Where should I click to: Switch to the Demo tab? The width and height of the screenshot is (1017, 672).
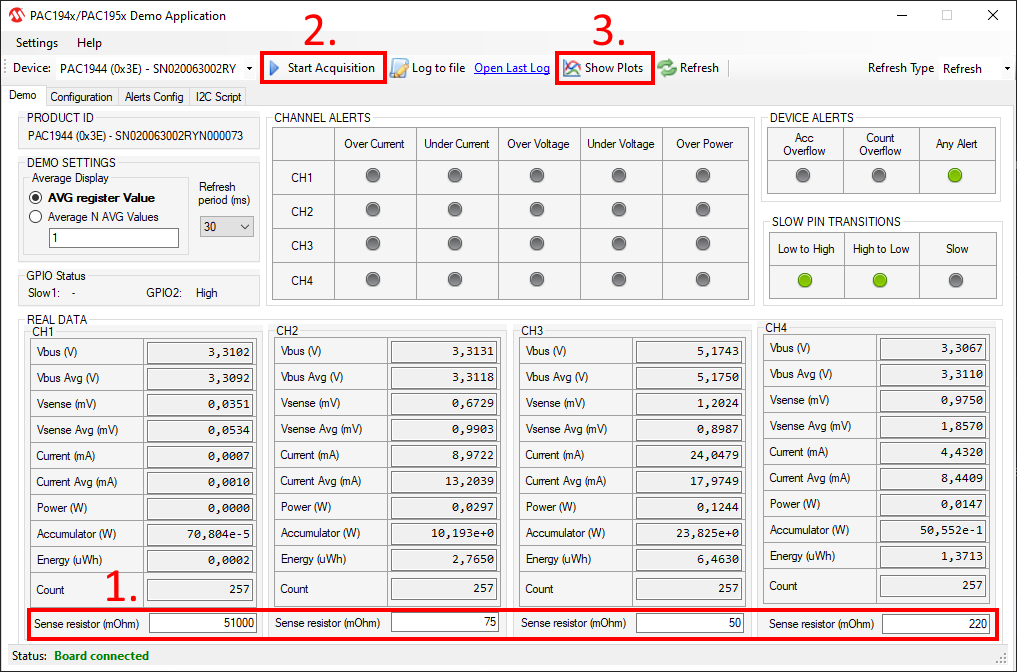pyautogui.click(x=23, y=95)
